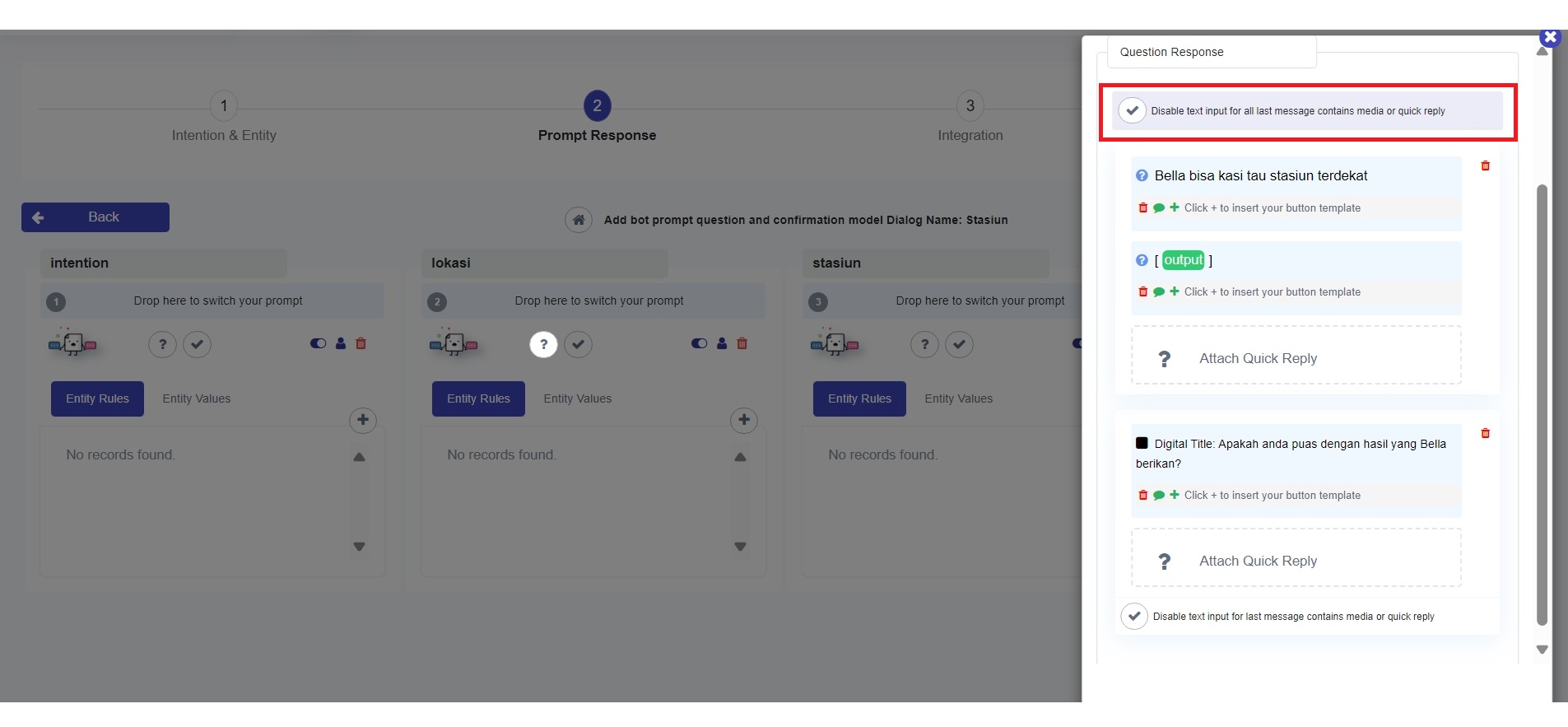Enable disable text input for all messages
The width and height of the screenshot is (1568, 727).
click(x=1133, y=110)
